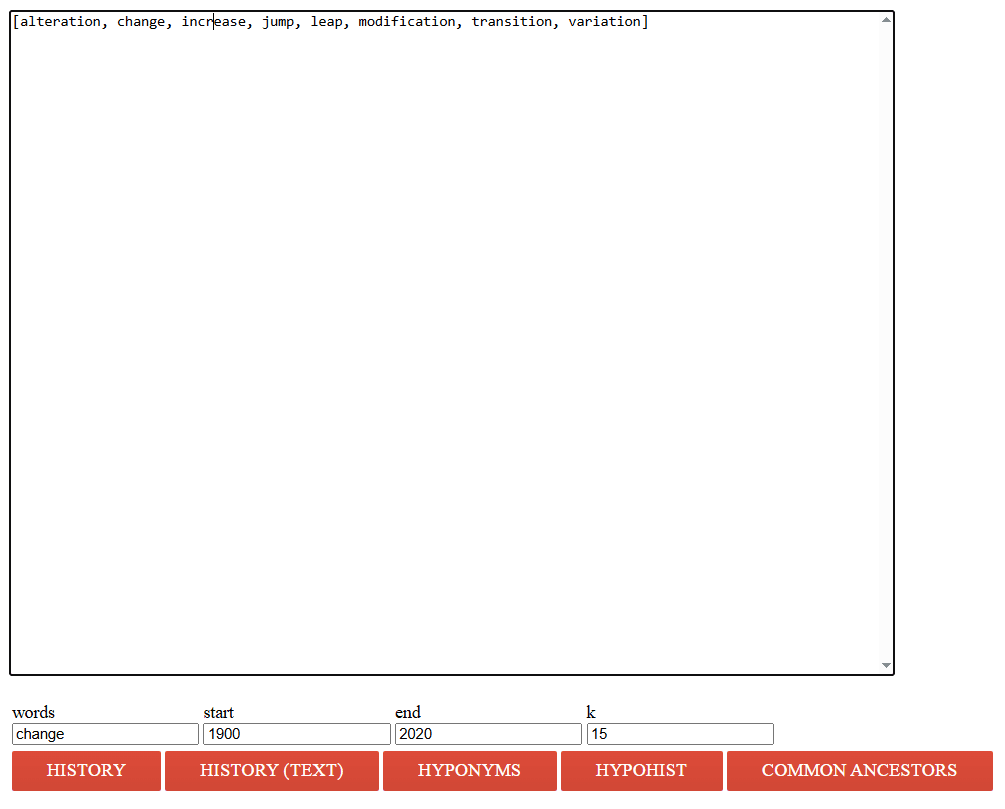This screenshot has width=1005, height=809.
Task: Run the HISTORY (TEXT) query
Action: (272, 771)
